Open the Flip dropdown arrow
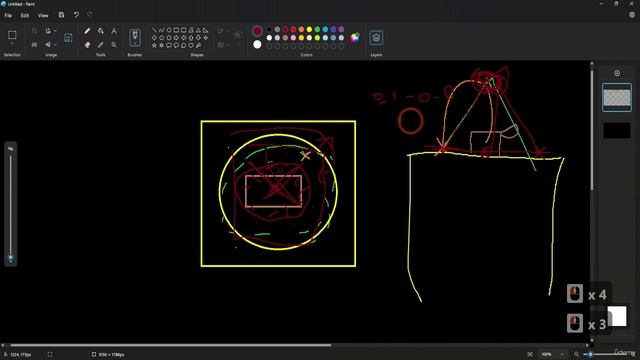 tap(56, 44)
